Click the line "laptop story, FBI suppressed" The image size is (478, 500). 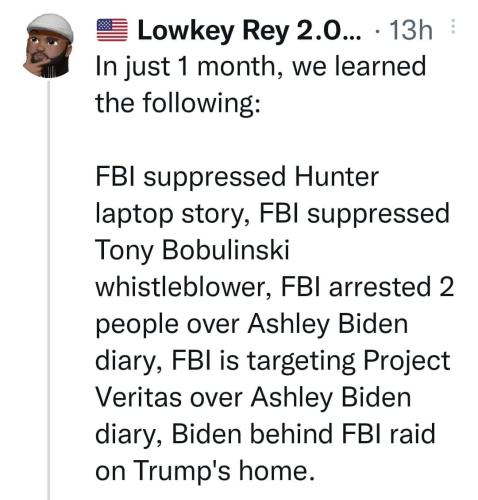coord(273,215)
